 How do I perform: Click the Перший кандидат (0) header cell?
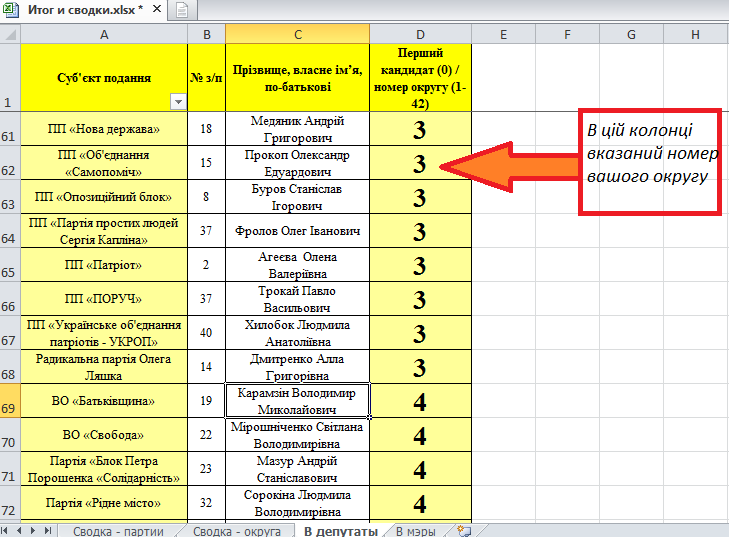point(420,78)
